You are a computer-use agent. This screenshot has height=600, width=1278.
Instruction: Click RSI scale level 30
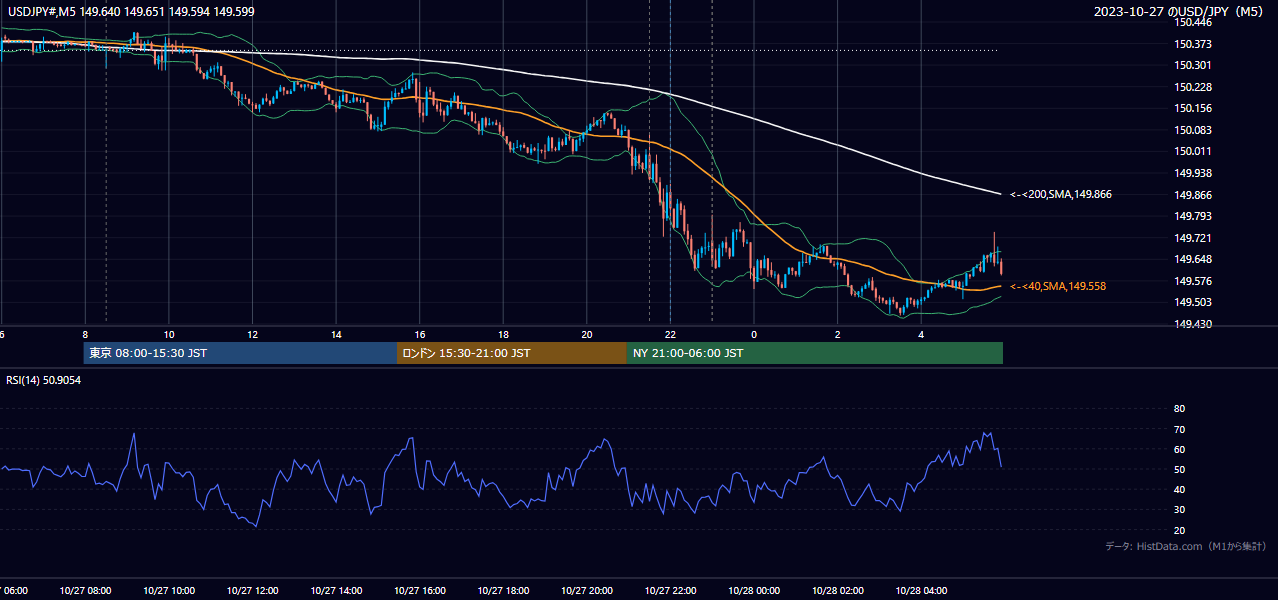point(1179,510)
